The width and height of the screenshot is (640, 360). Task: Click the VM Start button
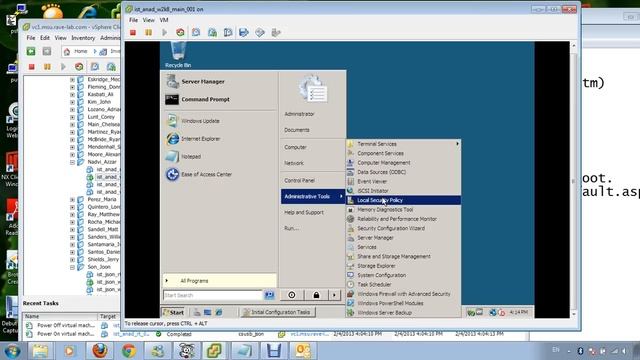173,312
